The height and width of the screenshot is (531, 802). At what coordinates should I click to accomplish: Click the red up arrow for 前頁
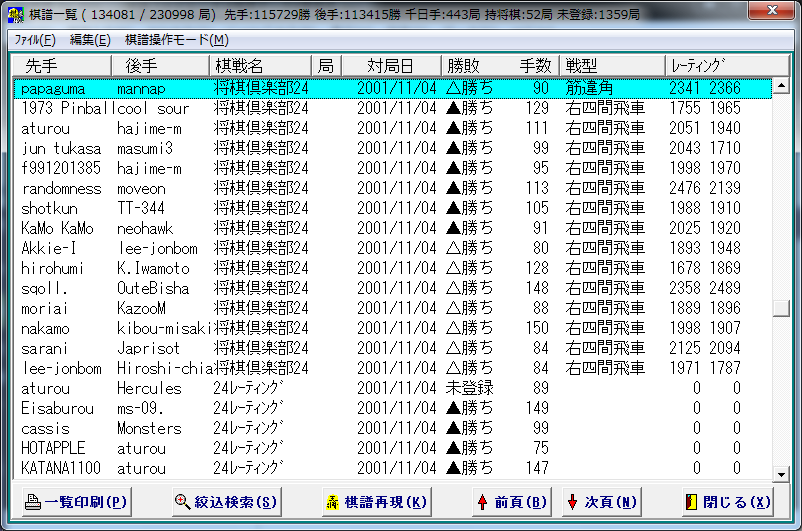(x=482, y=502)
